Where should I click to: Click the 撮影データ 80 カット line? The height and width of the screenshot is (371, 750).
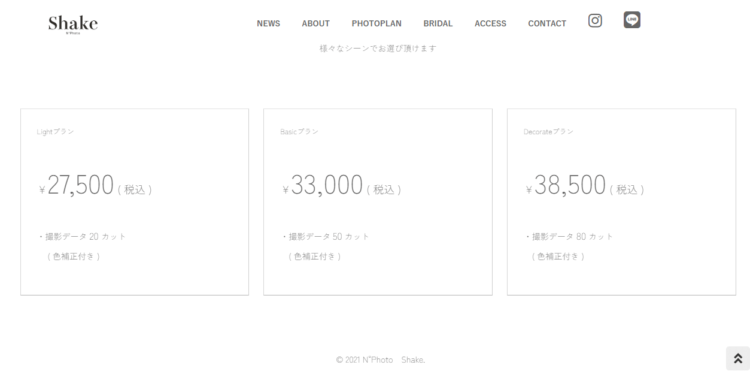[569, 237]
